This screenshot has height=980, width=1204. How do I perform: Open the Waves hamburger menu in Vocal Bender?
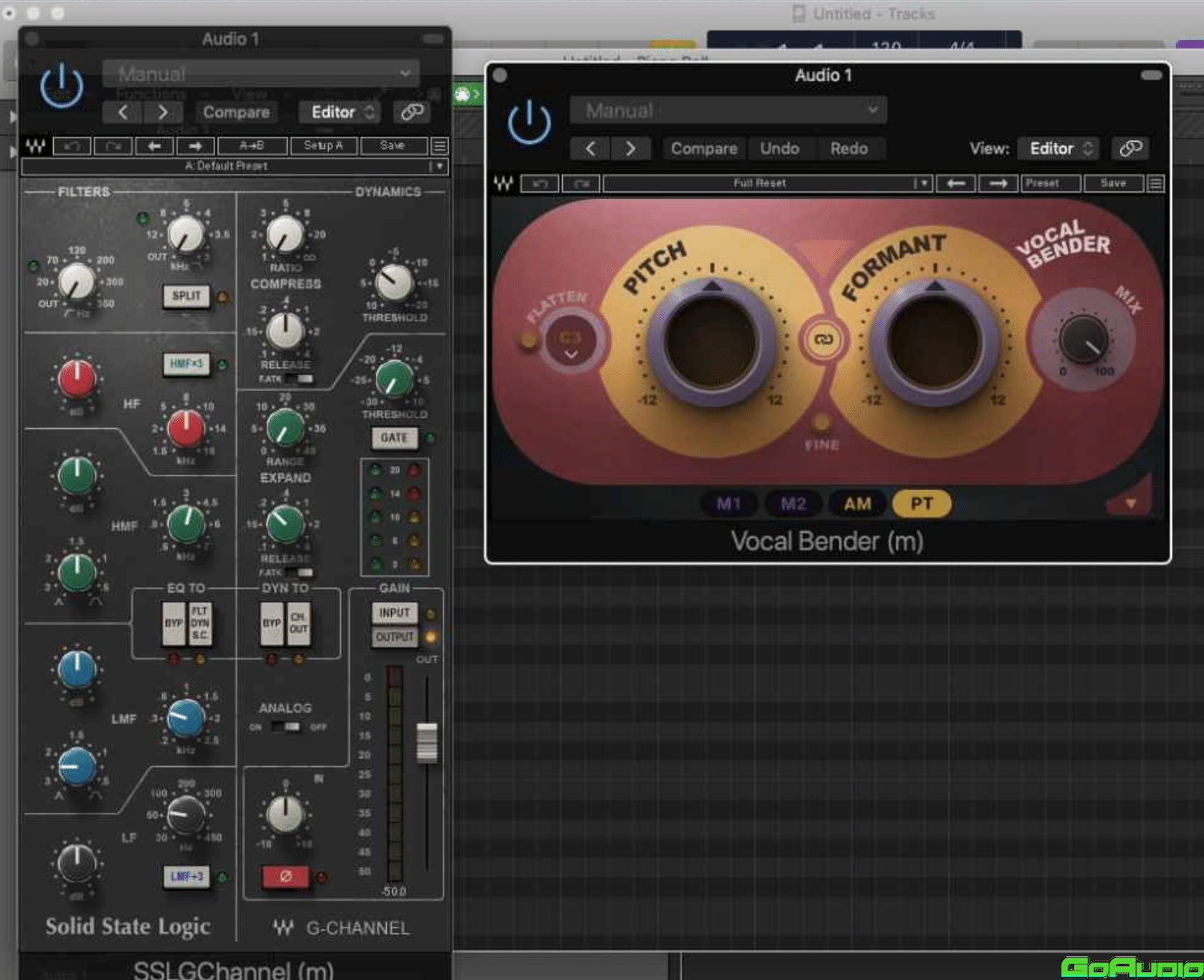(1155, 183)
